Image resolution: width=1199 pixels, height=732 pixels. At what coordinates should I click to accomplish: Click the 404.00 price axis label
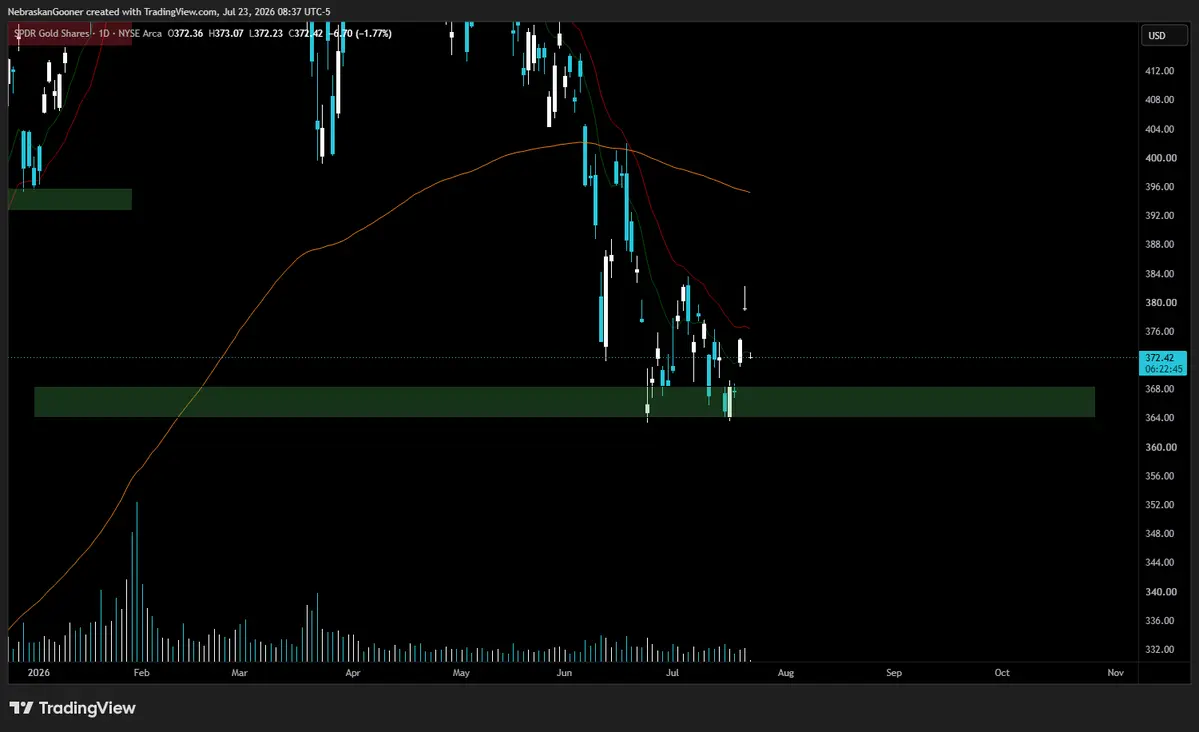pos(1159,129)
